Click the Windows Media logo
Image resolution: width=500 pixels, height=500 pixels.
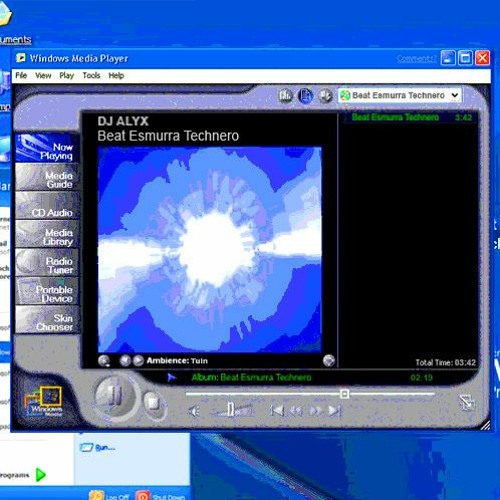[45, 401]
